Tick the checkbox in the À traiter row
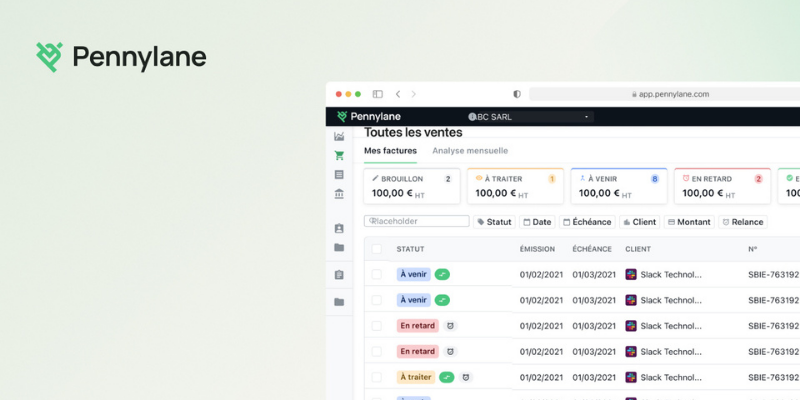This screenshot has height=400, width=800. pyautogui.click(x=377, y=377)
